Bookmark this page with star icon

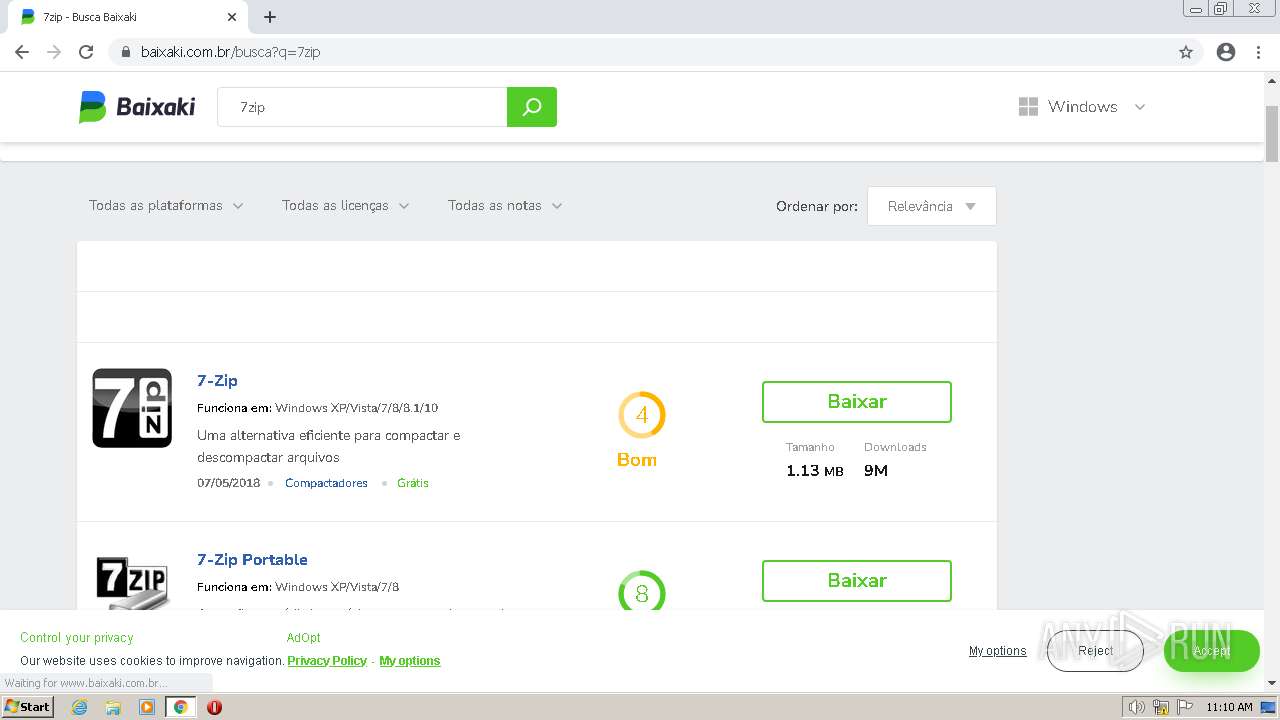pyautogui.click(x=1186, y=52)
